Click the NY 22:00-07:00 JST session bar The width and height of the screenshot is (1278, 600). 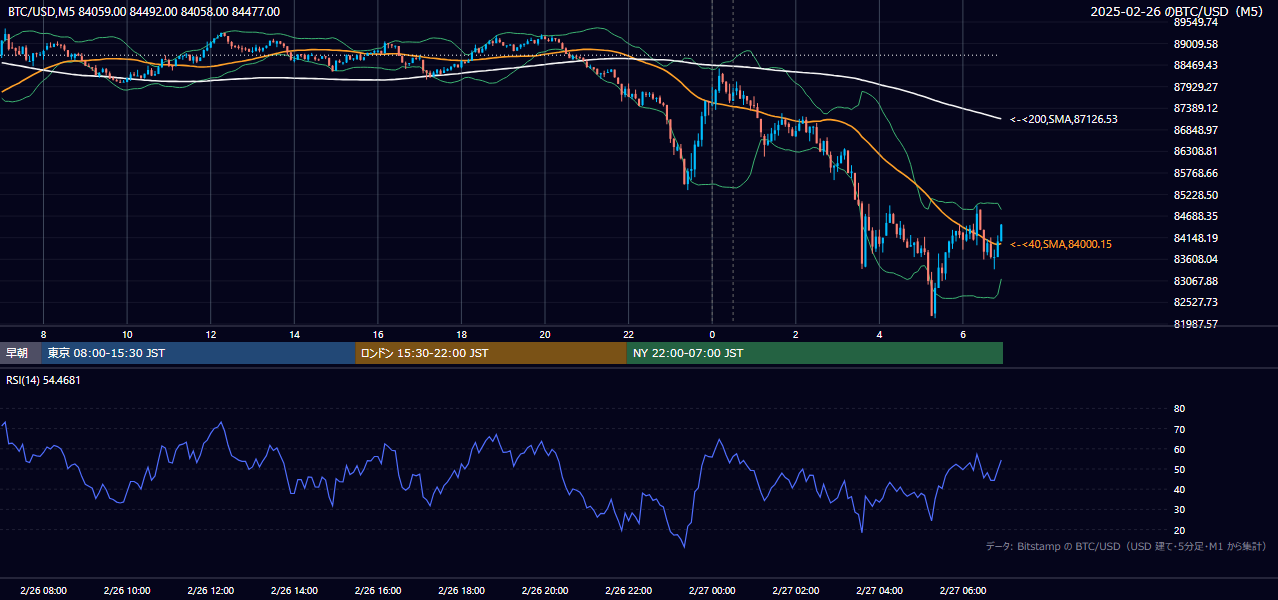[x=815, y=353]
